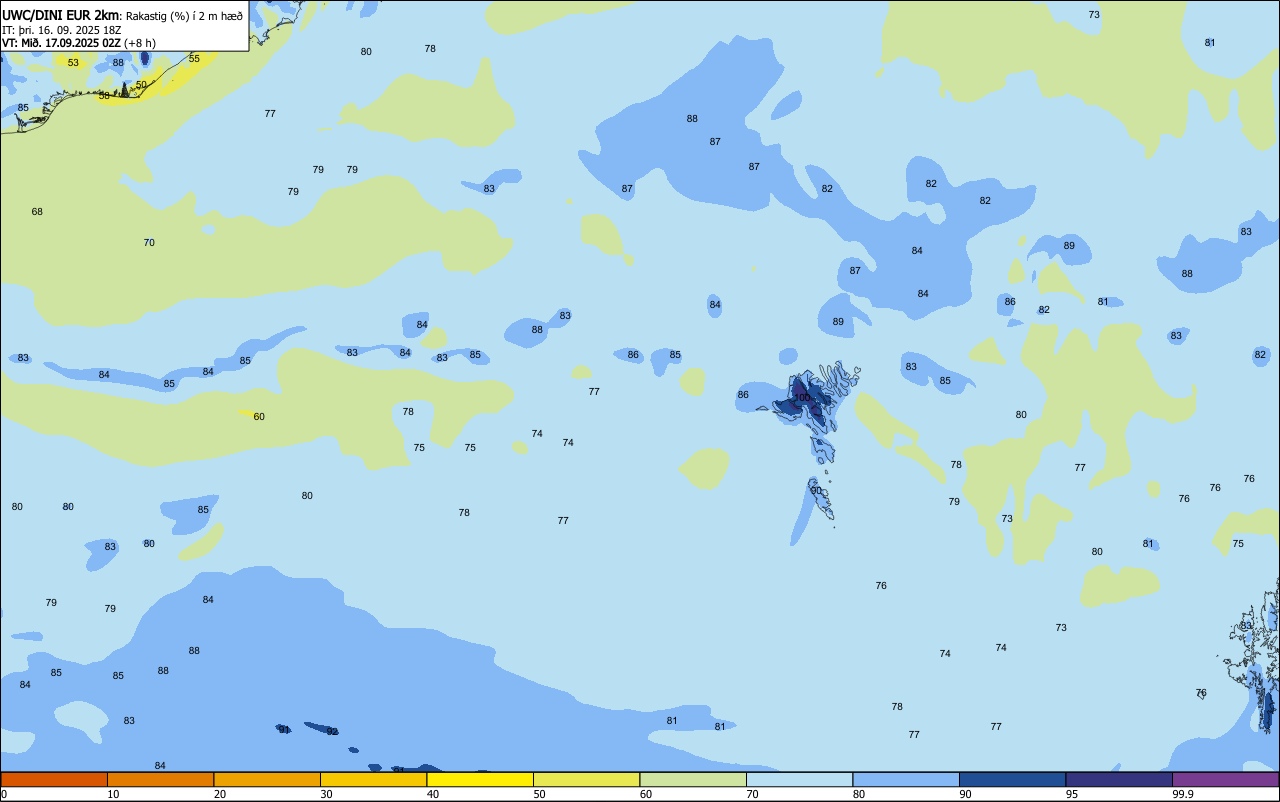
Task: Click the "VT: Mið. 17.09.2025 02Z (+8 h)" line
Action: [79, 43]
